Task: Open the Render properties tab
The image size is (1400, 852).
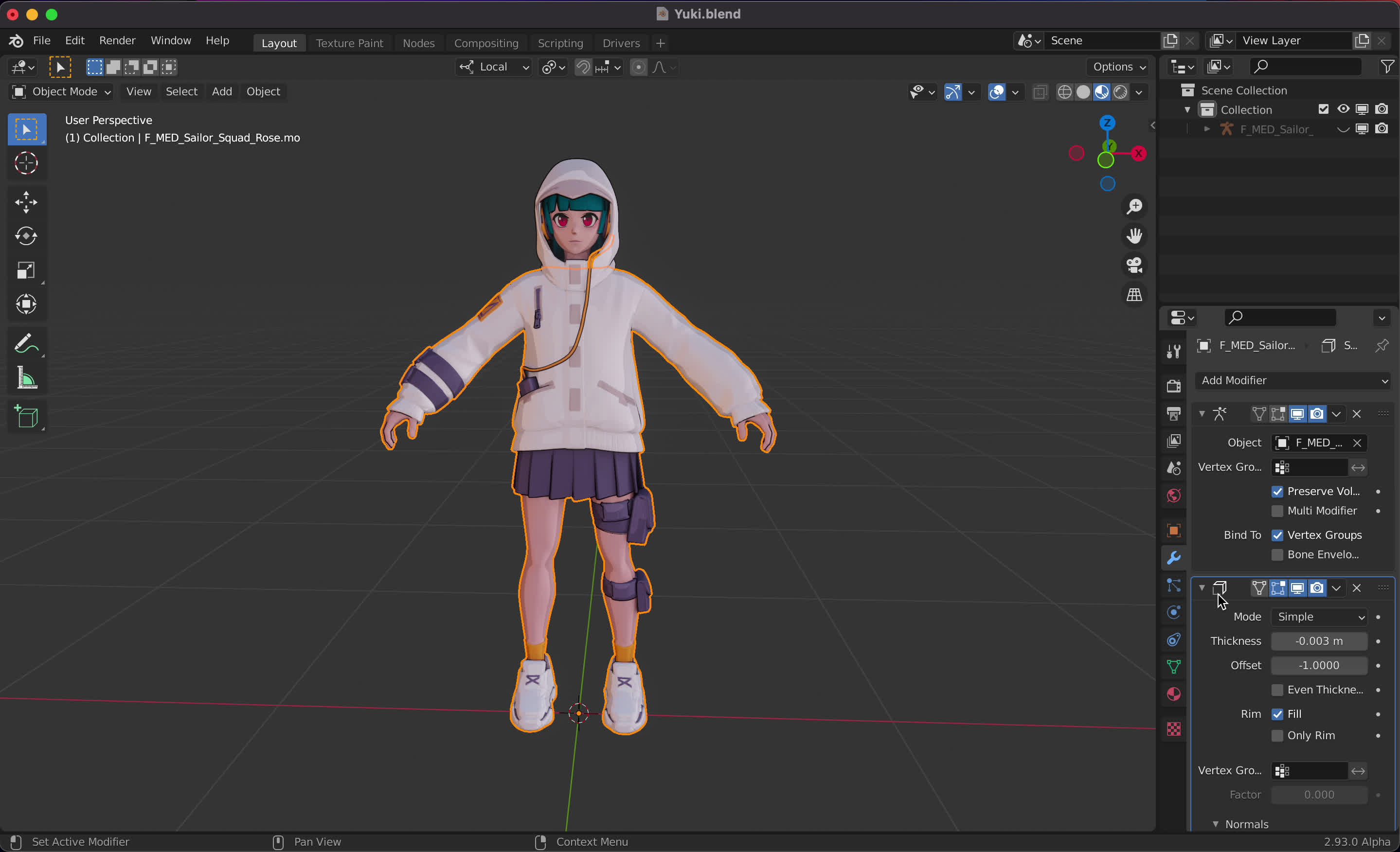Action: (1173, 387)
